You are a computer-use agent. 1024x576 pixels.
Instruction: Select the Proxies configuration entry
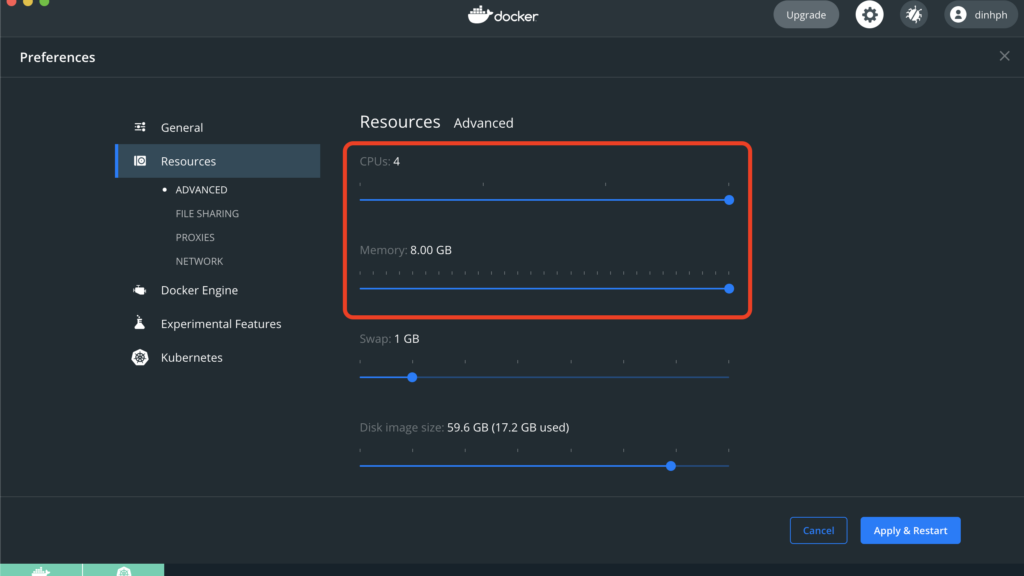[198, 237]
